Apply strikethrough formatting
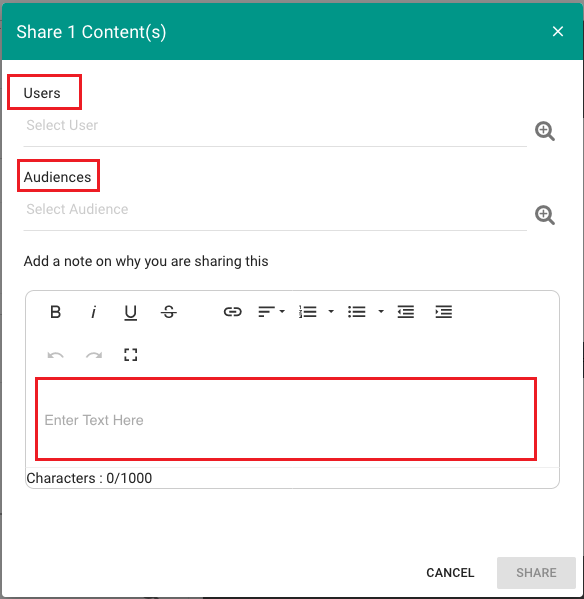The image size is (584, 599). tap(168, 312)
